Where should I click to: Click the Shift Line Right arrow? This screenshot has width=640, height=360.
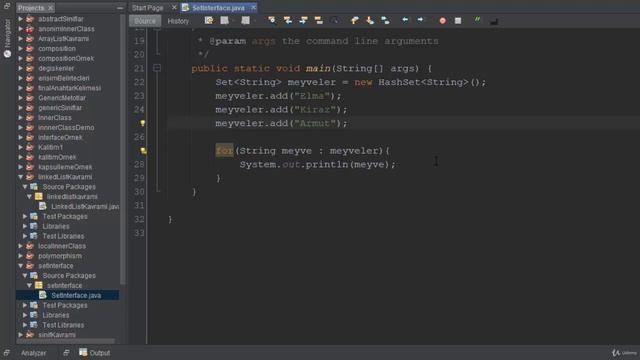(x=420, y=20)
